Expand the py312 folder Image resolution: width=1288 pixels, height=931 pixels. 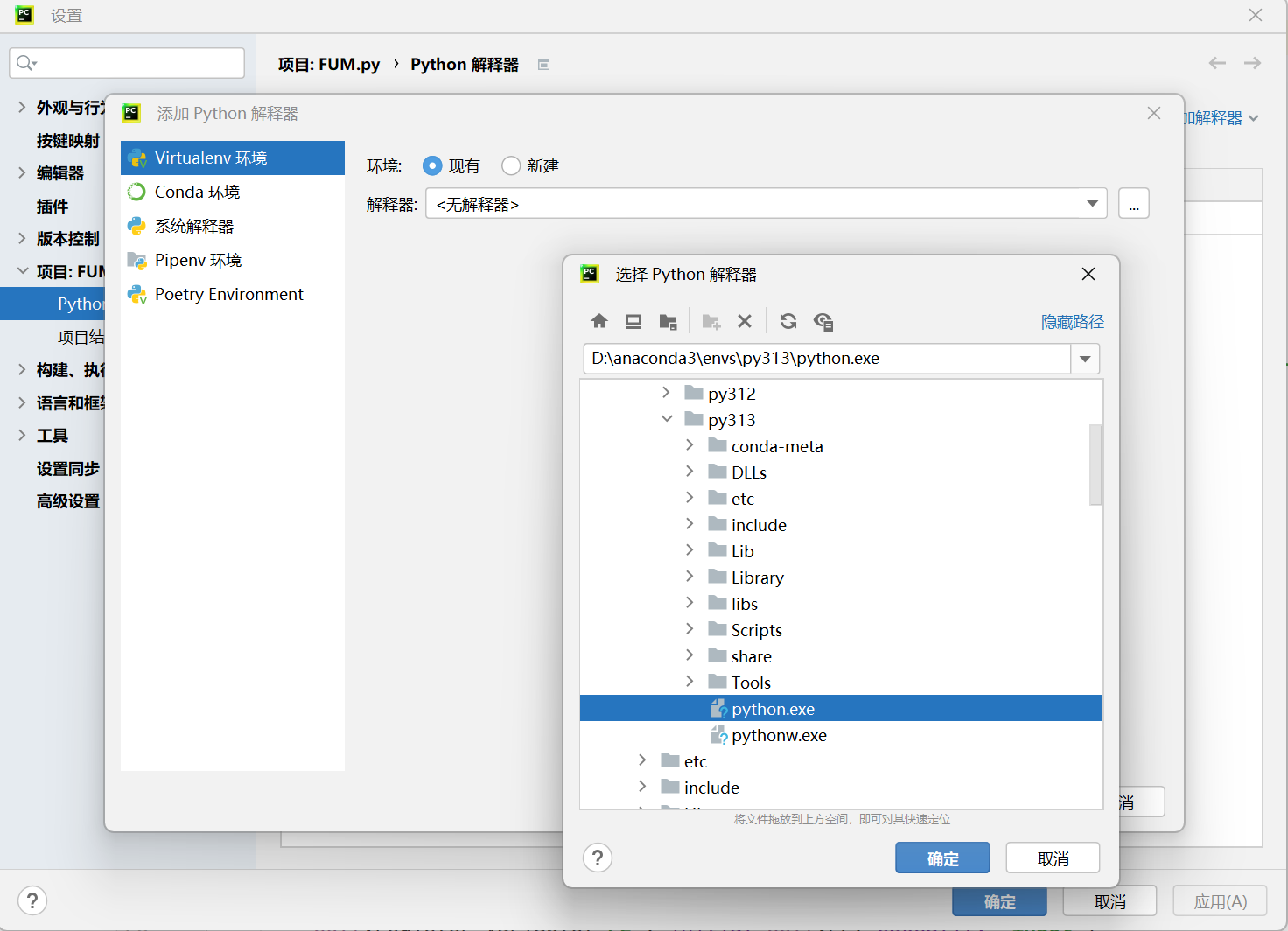(x=667, y=393)
